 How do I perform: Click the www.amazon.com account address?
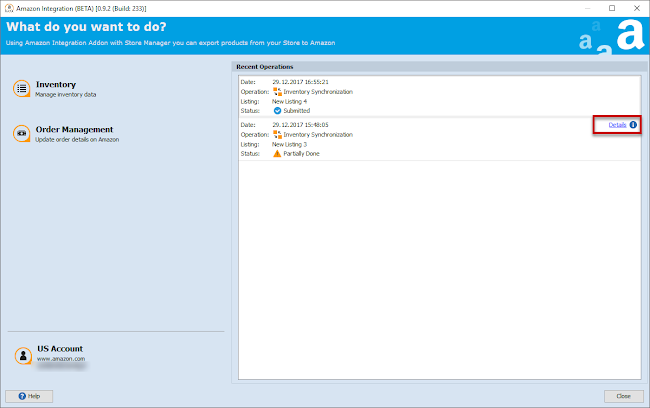tap(61, 359)
